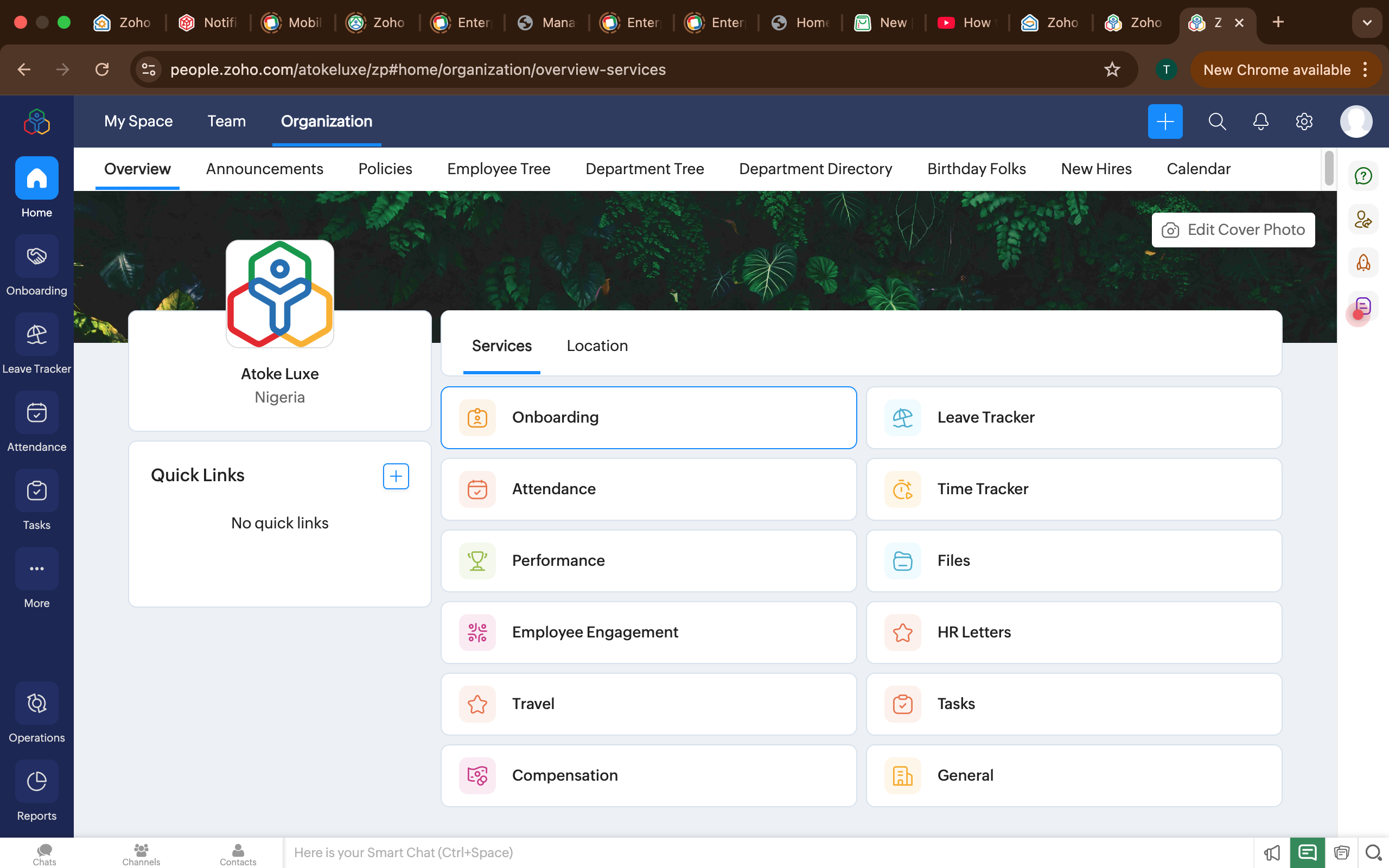Switch to My Space menu
This screenshot has height=868, width=1389.
138,121
